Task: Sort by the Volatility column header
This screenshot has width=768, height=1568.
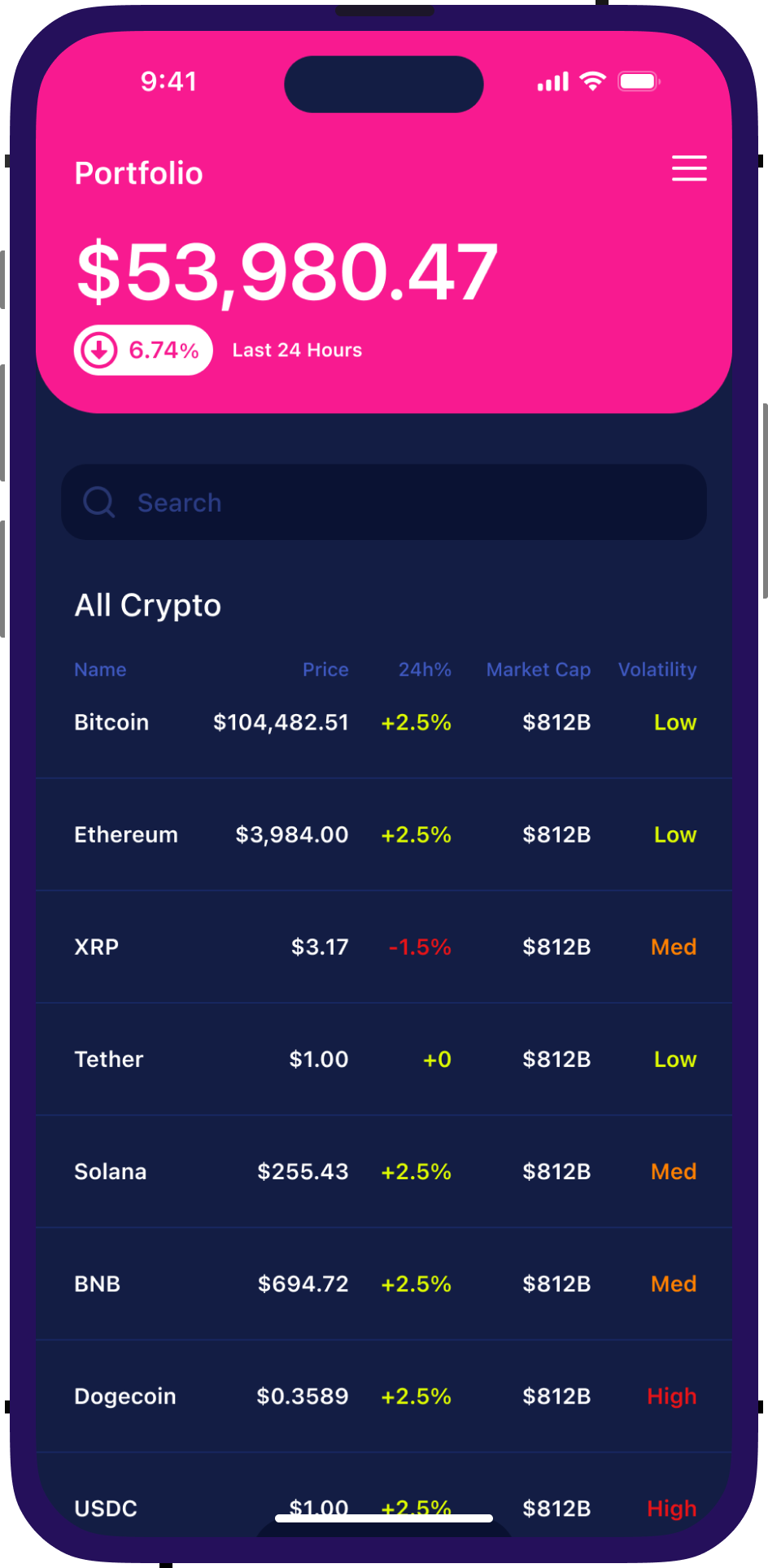Action: [x=657, y=669]
